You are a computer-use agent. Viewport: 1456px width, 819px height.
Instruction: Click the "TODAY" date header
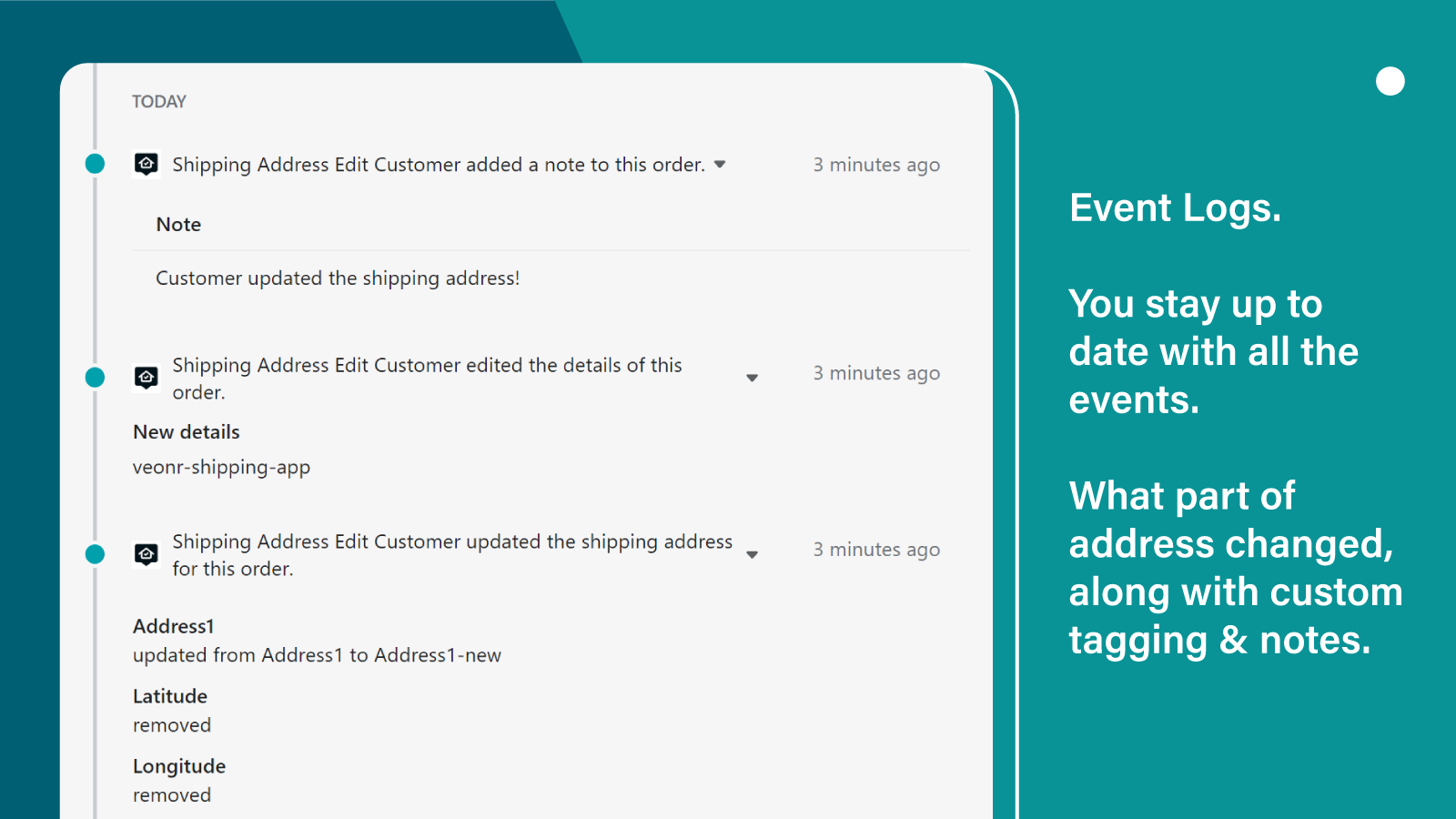159,102
